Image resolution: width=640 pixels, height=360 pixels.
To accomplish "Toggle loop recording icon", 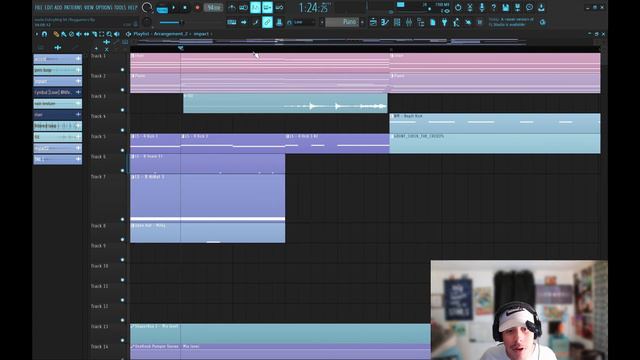I will (x=280, y=7).
